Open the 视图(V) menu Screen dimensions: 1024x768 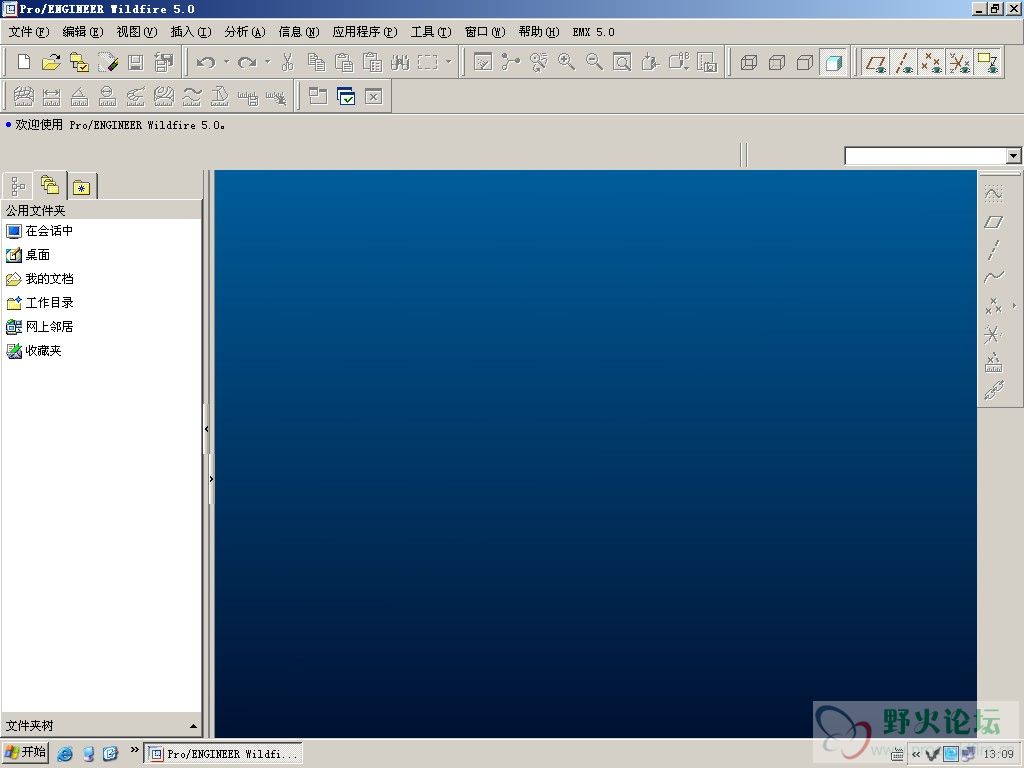(136, 31)
